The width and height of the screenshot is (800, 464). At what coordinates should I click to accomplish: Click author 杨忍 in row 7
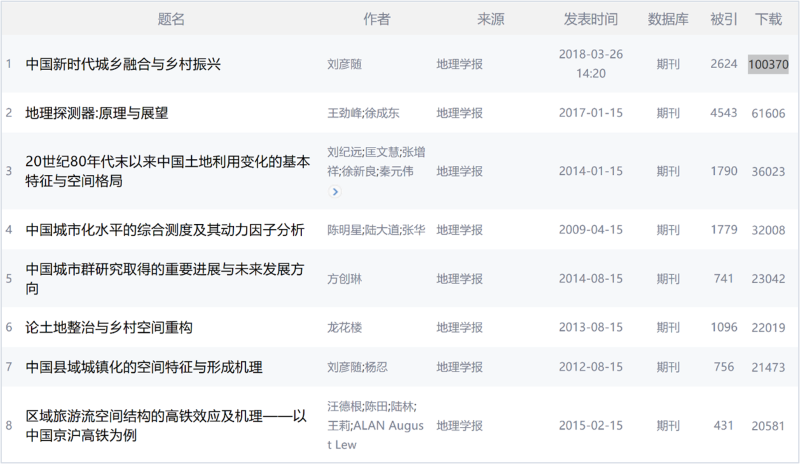tap(382, 367)
